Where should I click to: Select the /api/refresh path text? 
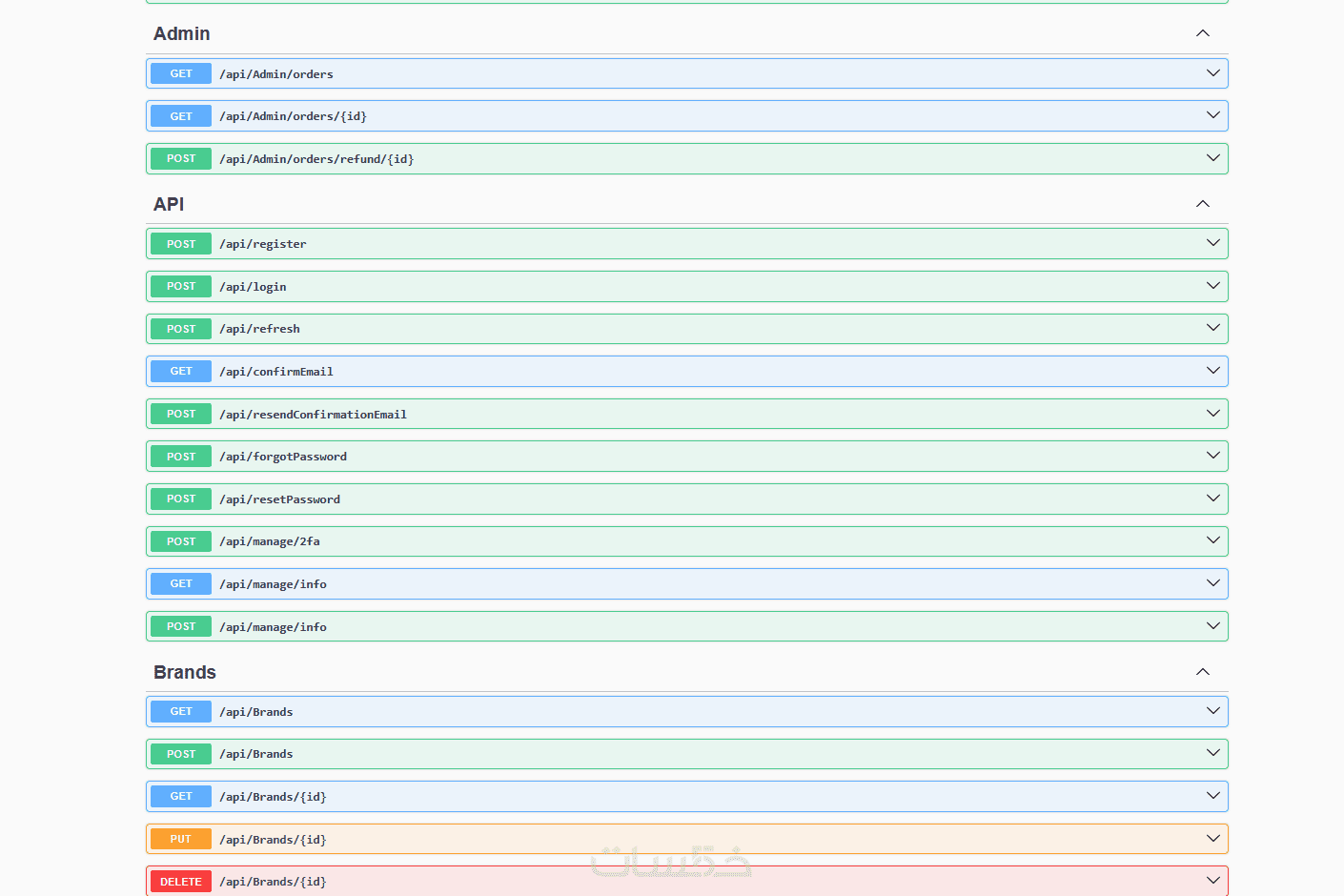point(259,329)
